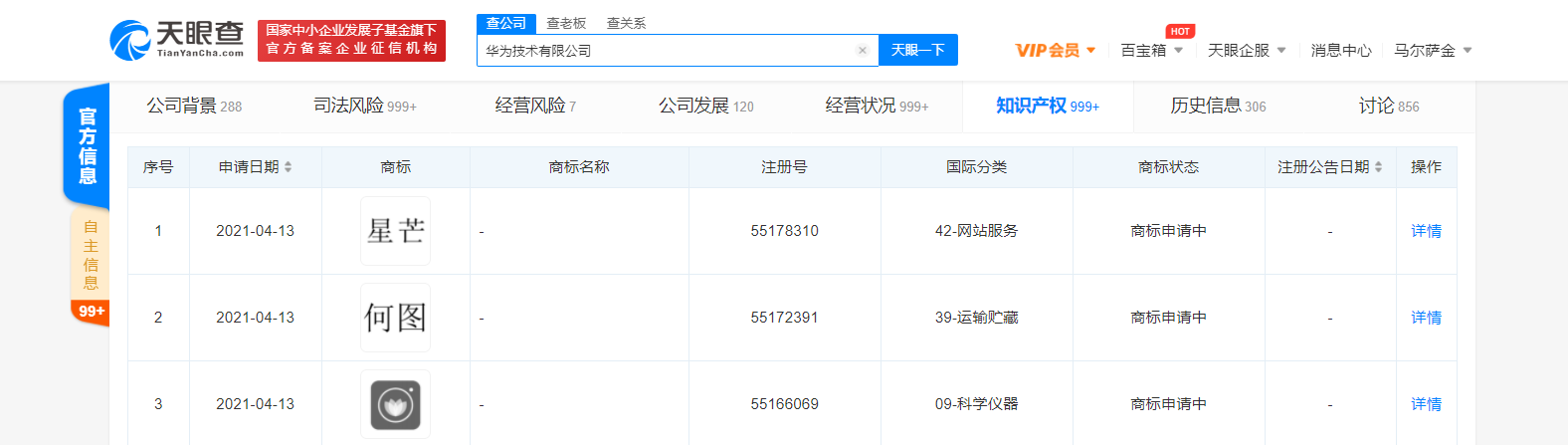
Task: Select the 自主信息 side tab
Action: (91, 254)
